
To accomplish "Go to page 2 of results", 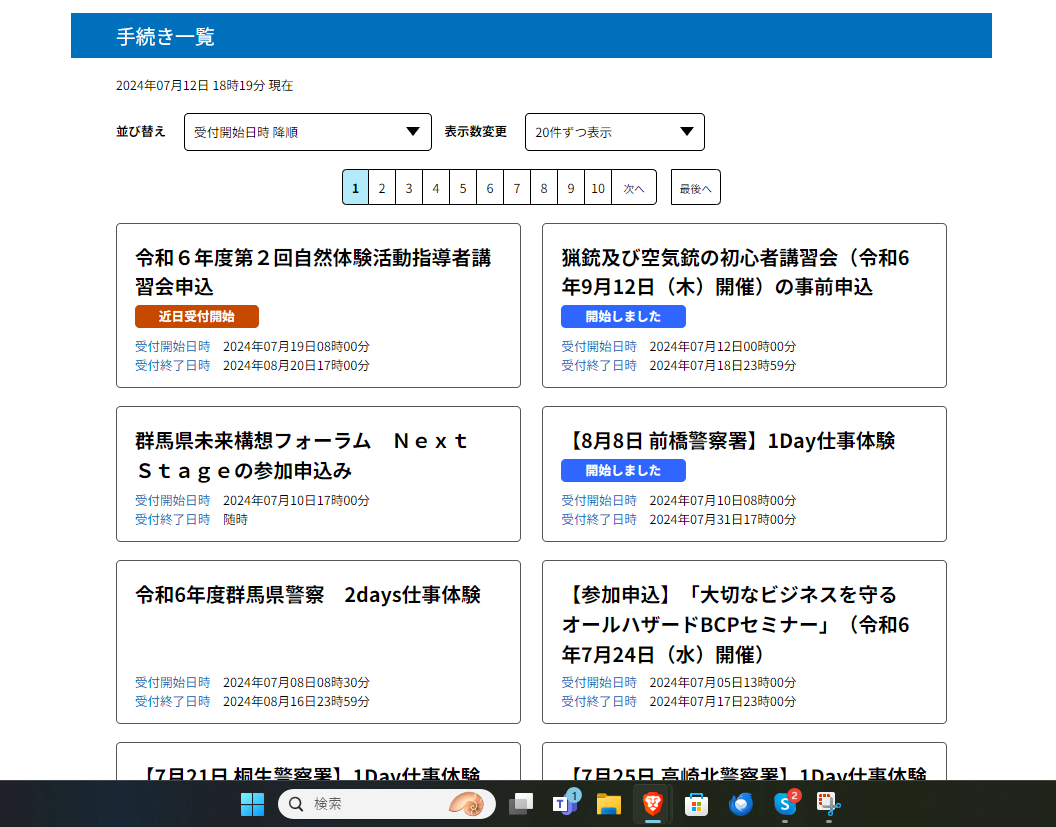I will [381, 188].
